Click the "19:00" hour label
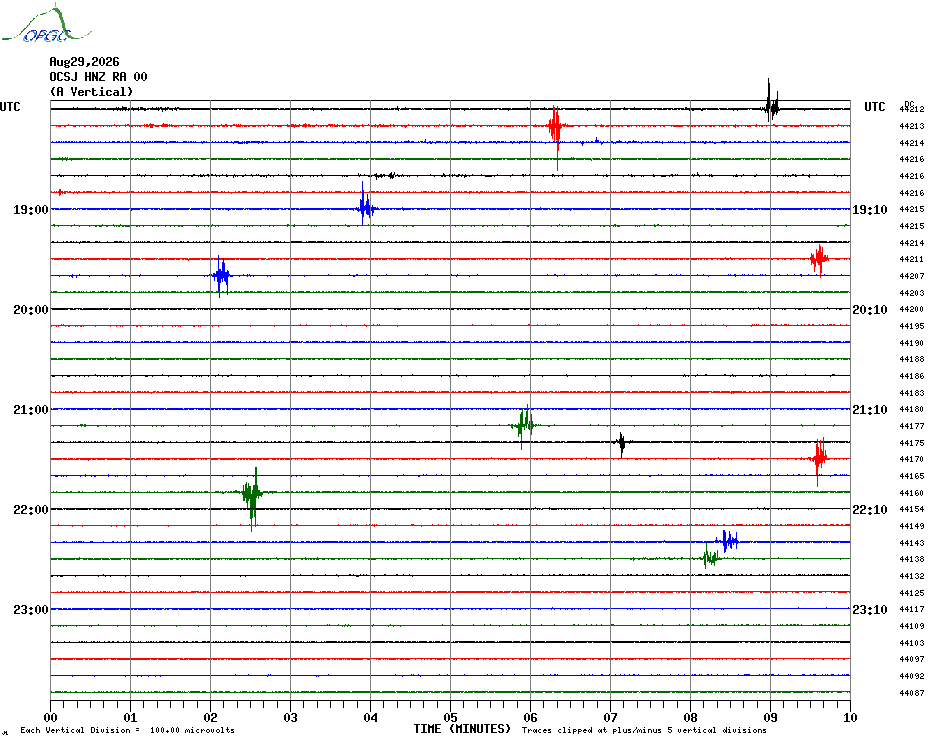Screen dimensions: 930x744 31,209
